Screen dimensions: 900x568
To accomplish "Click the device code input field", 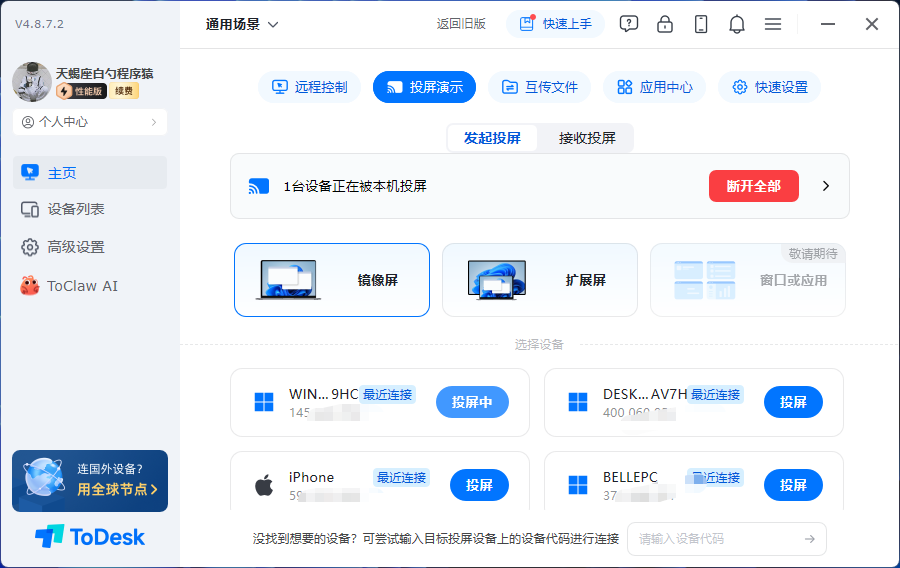I will pos(727,539).
